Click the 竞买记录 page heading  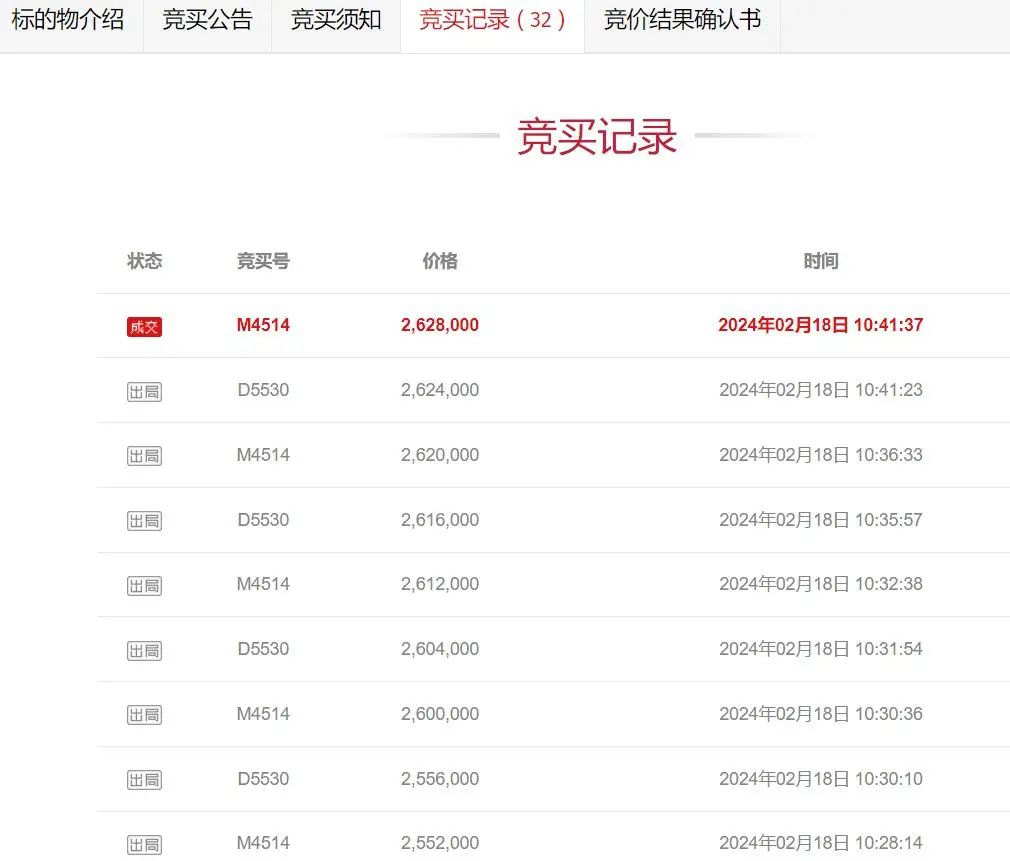point(596,136)
